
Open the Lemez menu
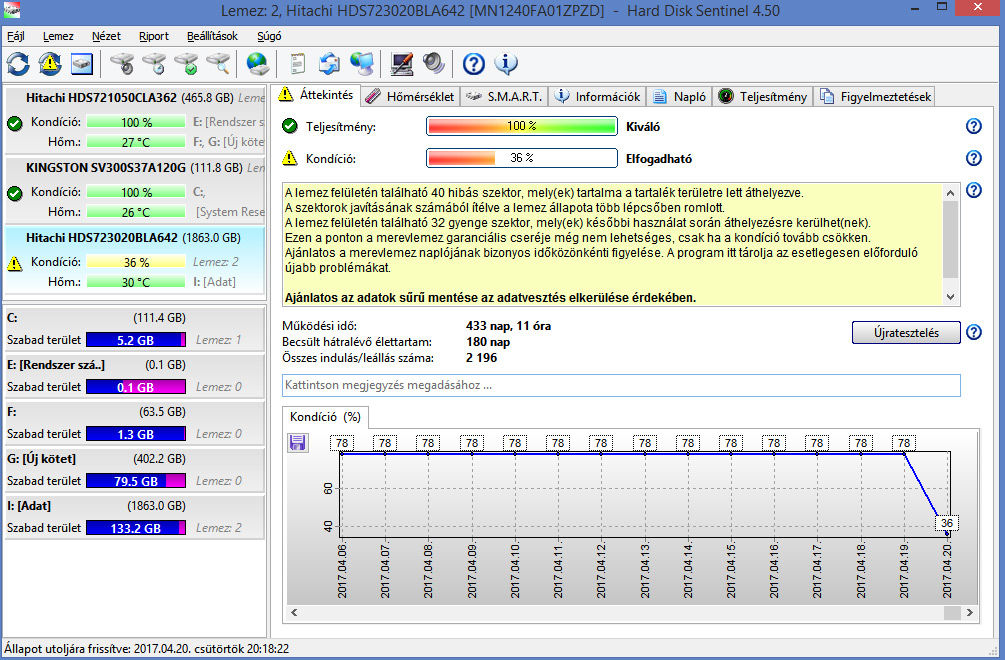tap(58, 36)
